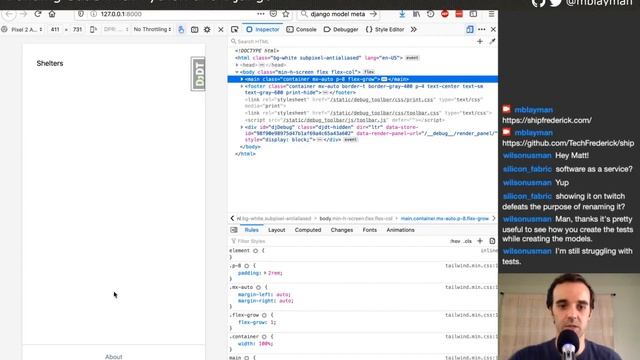Open Firefox hamburger menu
Image resolution: width=640 pixels, height=360 pixels.
pos(491,14)
